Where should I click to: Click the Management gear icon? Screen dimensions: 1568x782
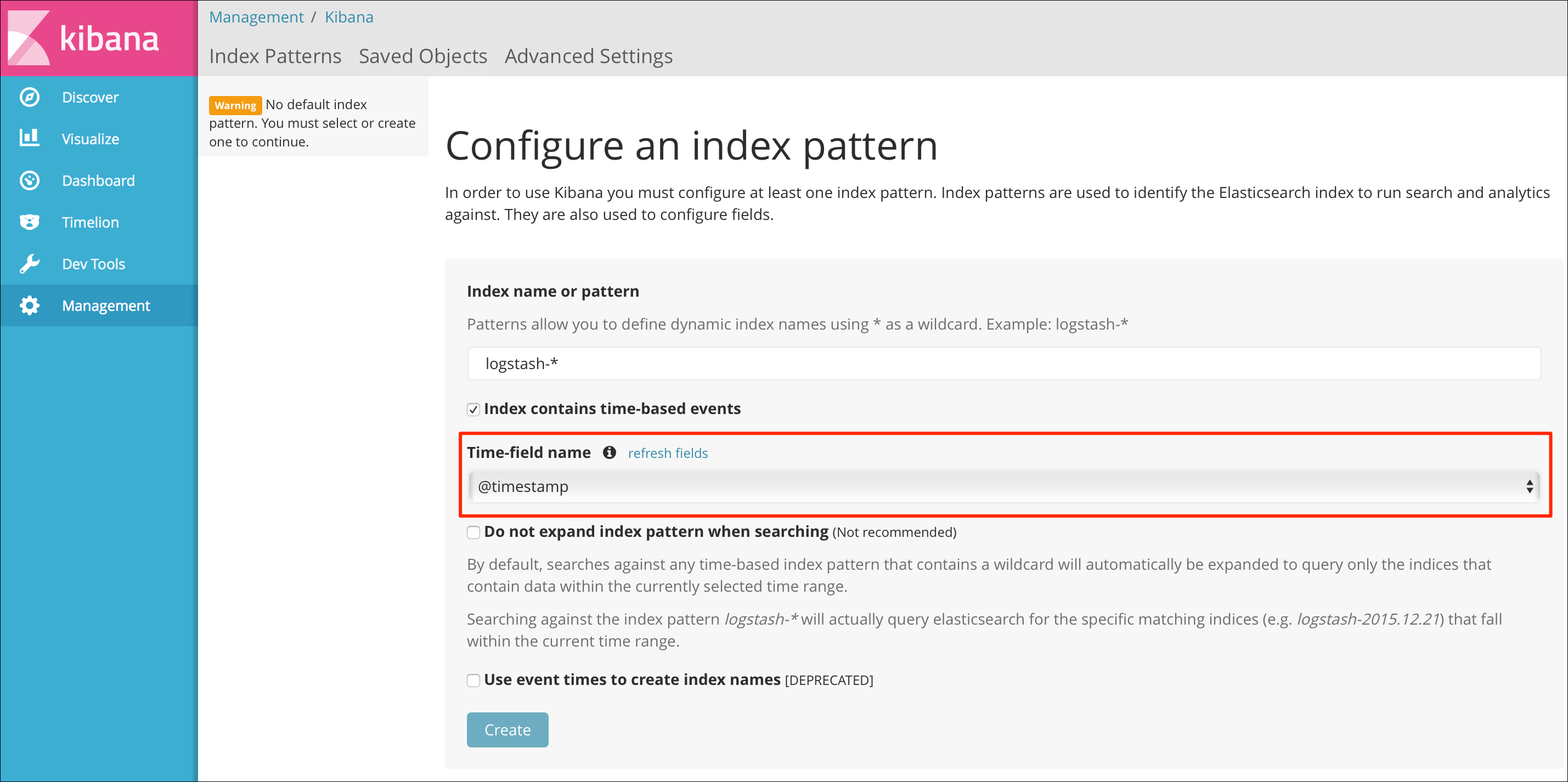[x=29, y=305]
